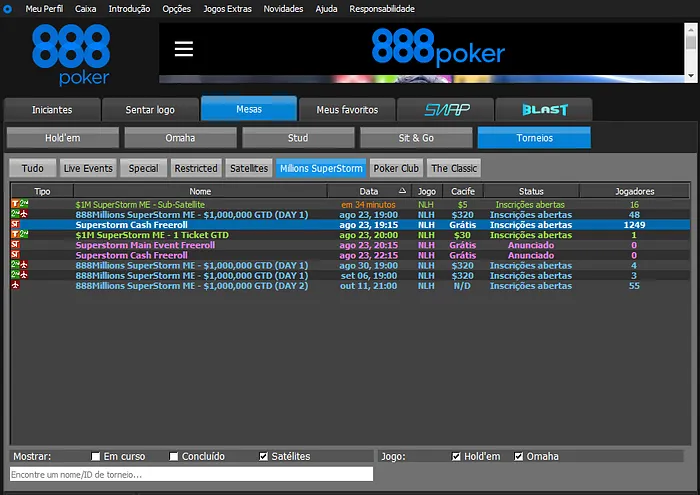Filter tournaments by Satellites

249,168
